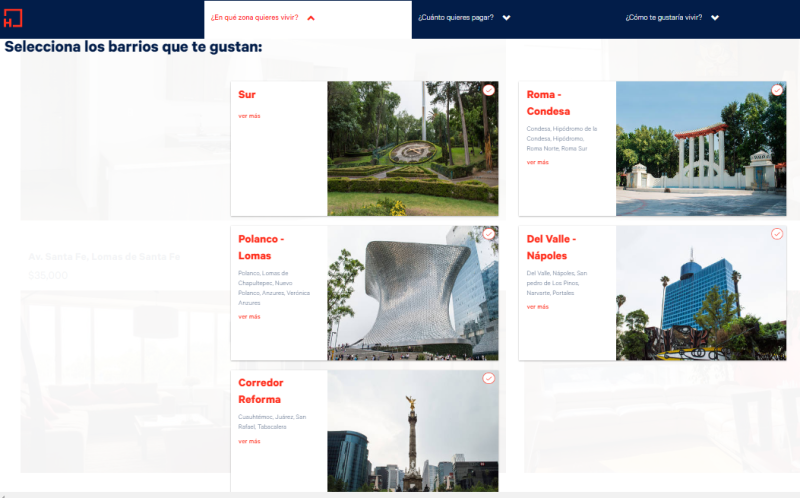Click 'ver más' under Corredor Reforma
The image size is (800, 498).
click(x=249, y=441)
